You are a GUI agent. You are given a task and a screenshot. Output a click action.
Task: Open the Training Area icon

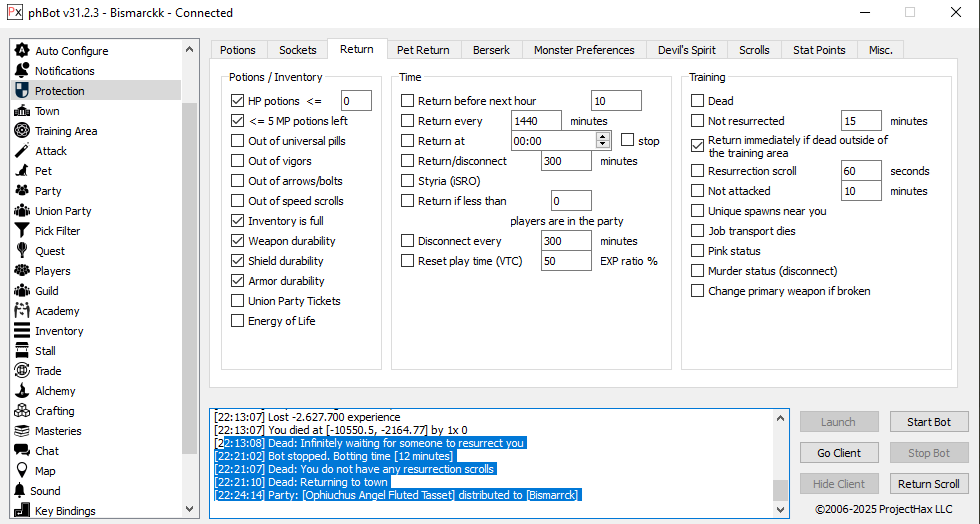[x=22, y=131]
